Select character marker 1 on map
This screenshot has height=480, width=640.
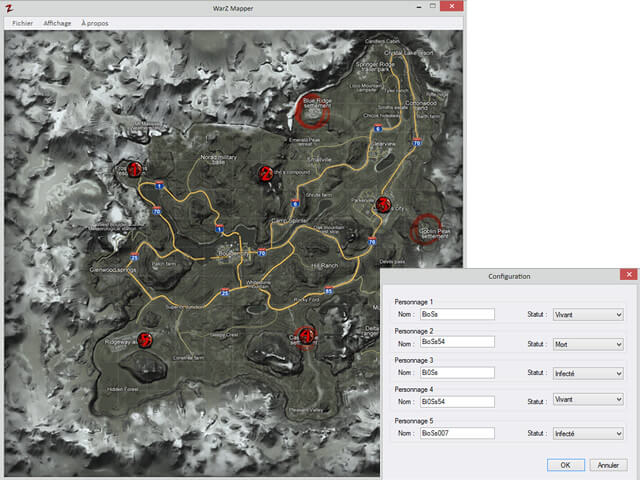click(134, 169)
